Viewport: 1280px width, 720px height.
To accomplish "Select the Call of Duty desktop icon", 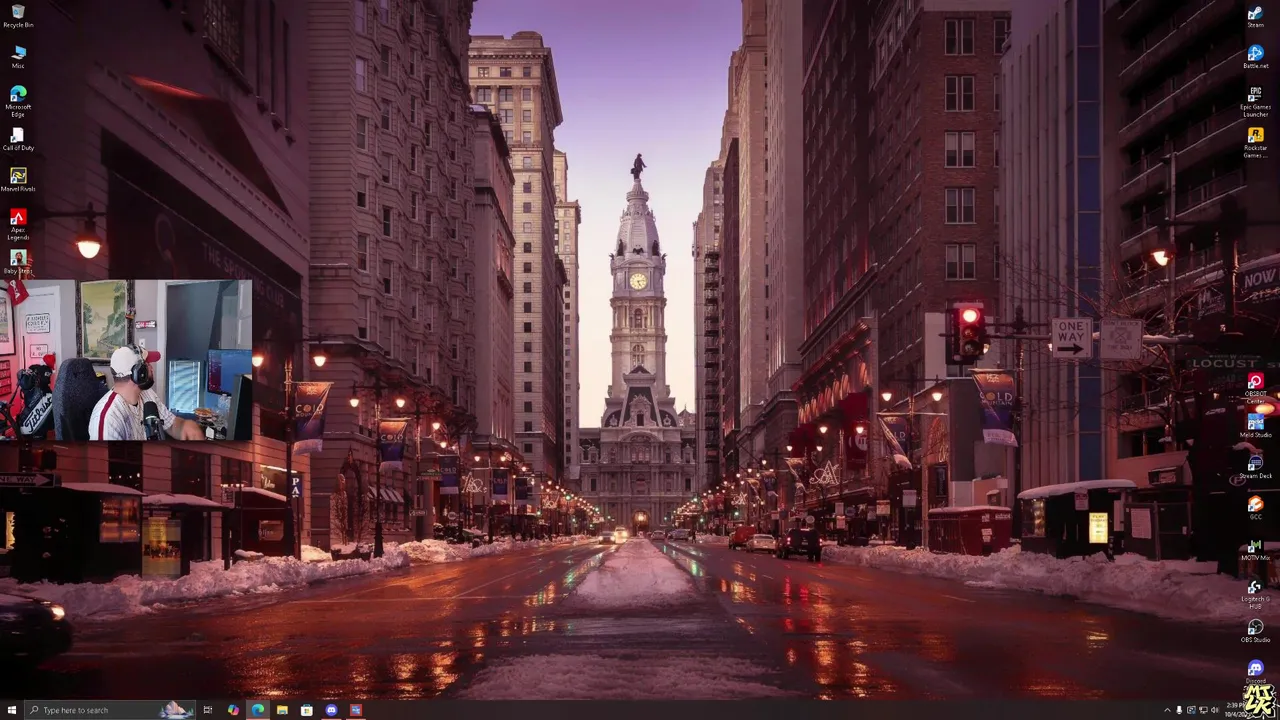I will (x=18, y=139).
